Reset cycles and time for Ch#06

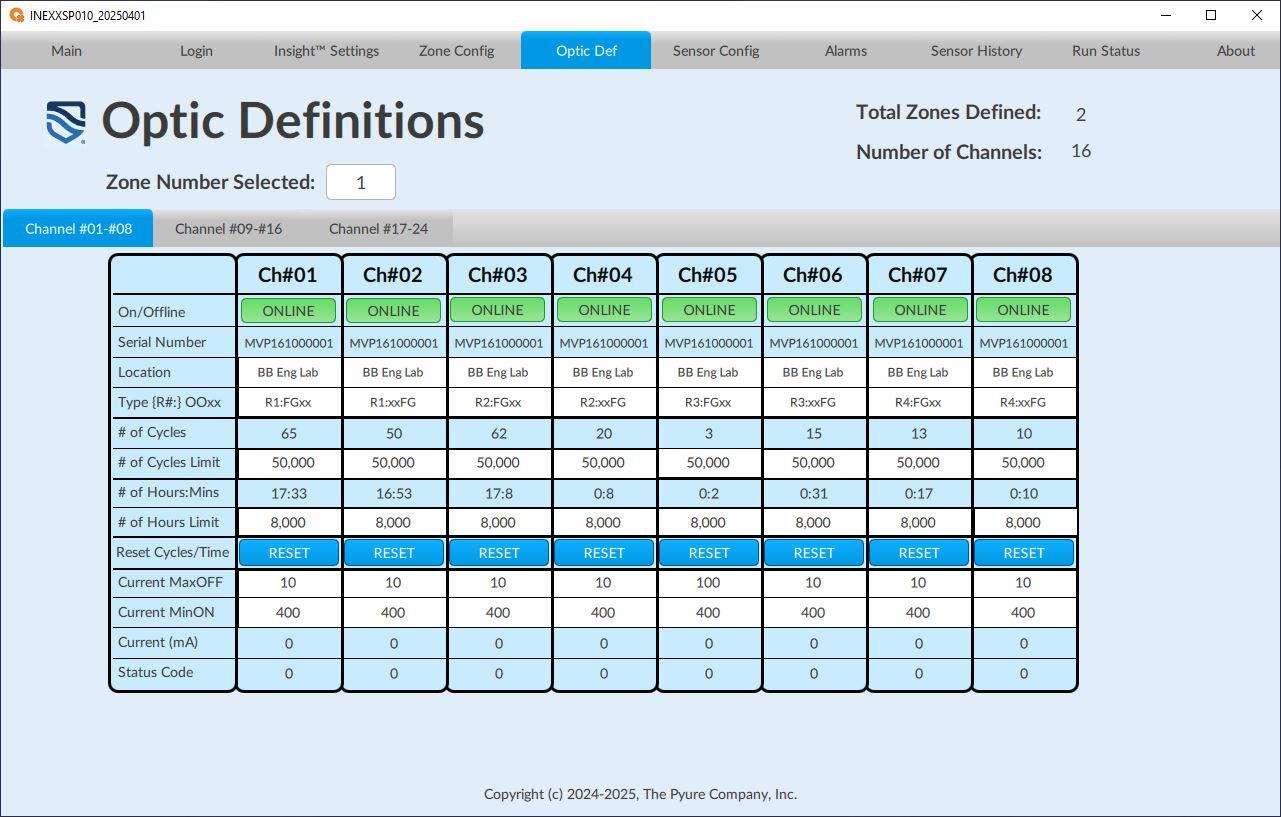point(814,552)
